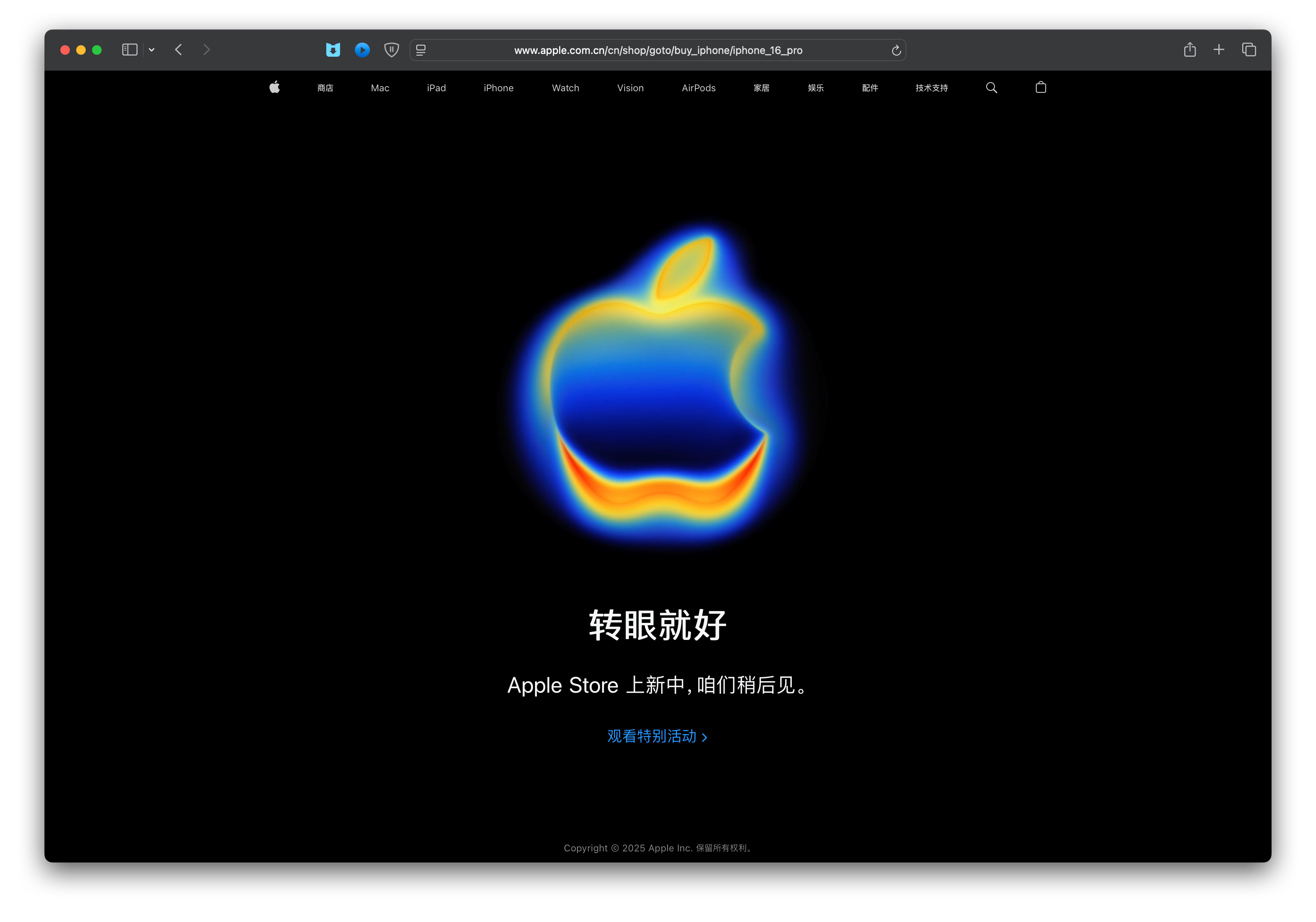Click the 'Apple Store 上新中, 咱们稍后见。' text
Image resolution: width=1316 pixels, height=922 pixels.
click(658, 685)
